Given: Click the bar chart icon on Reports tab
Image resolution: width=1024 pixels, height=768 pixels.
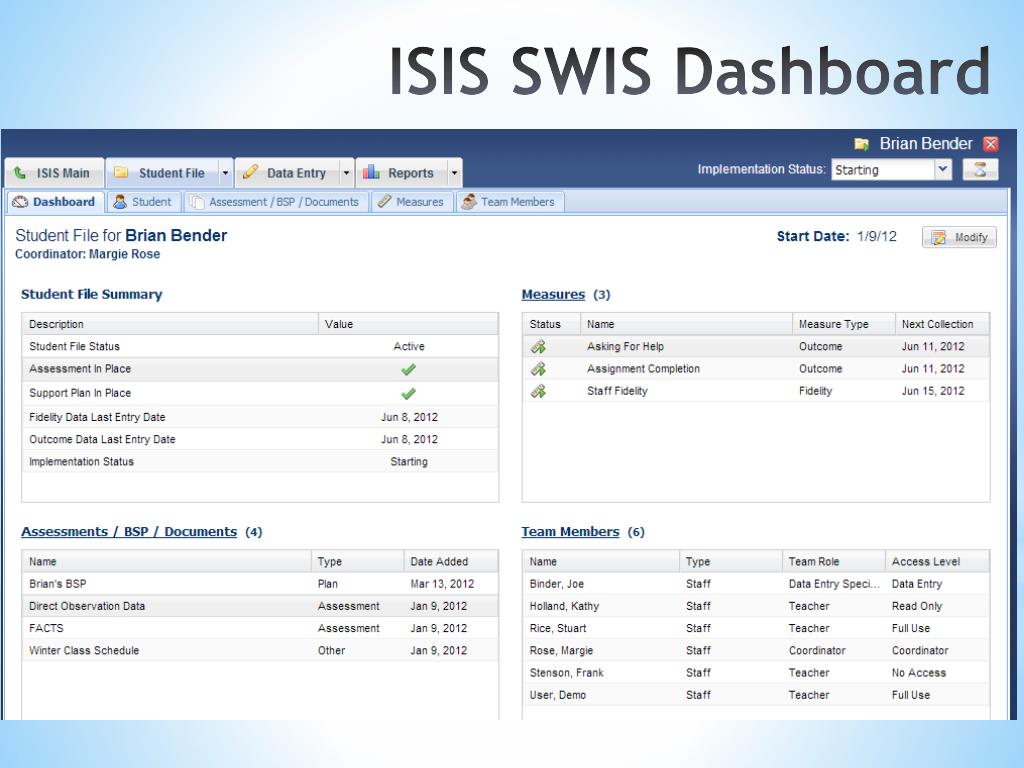Looking at the screenshot, I should pyautogui.click(x=372, y=172).
